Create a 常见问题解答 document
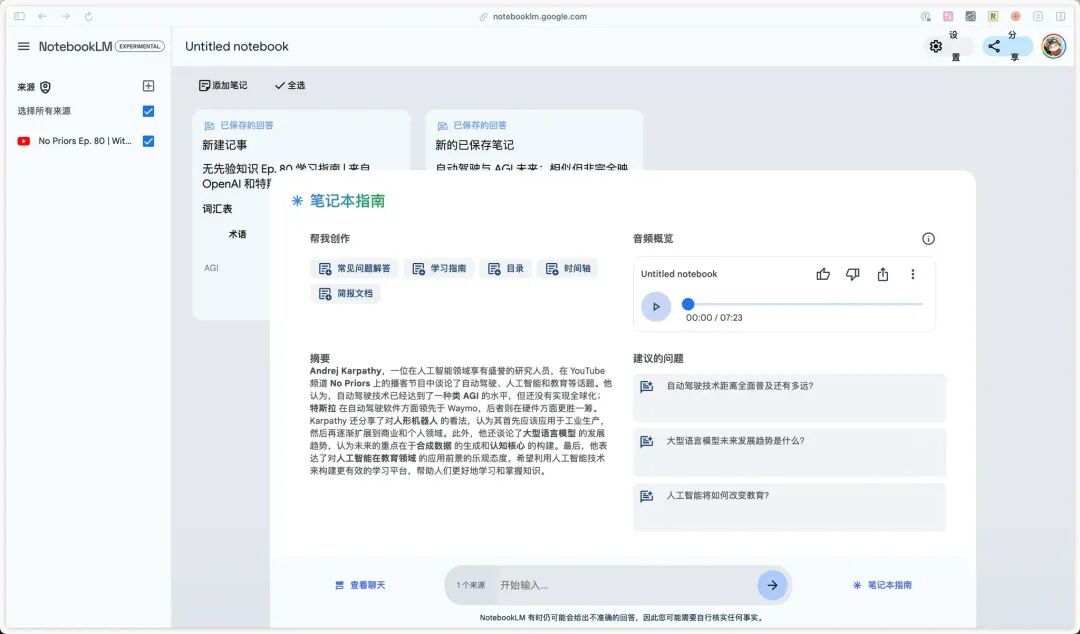This screenshot has width=1080, height=634. [x=355, y=268]
